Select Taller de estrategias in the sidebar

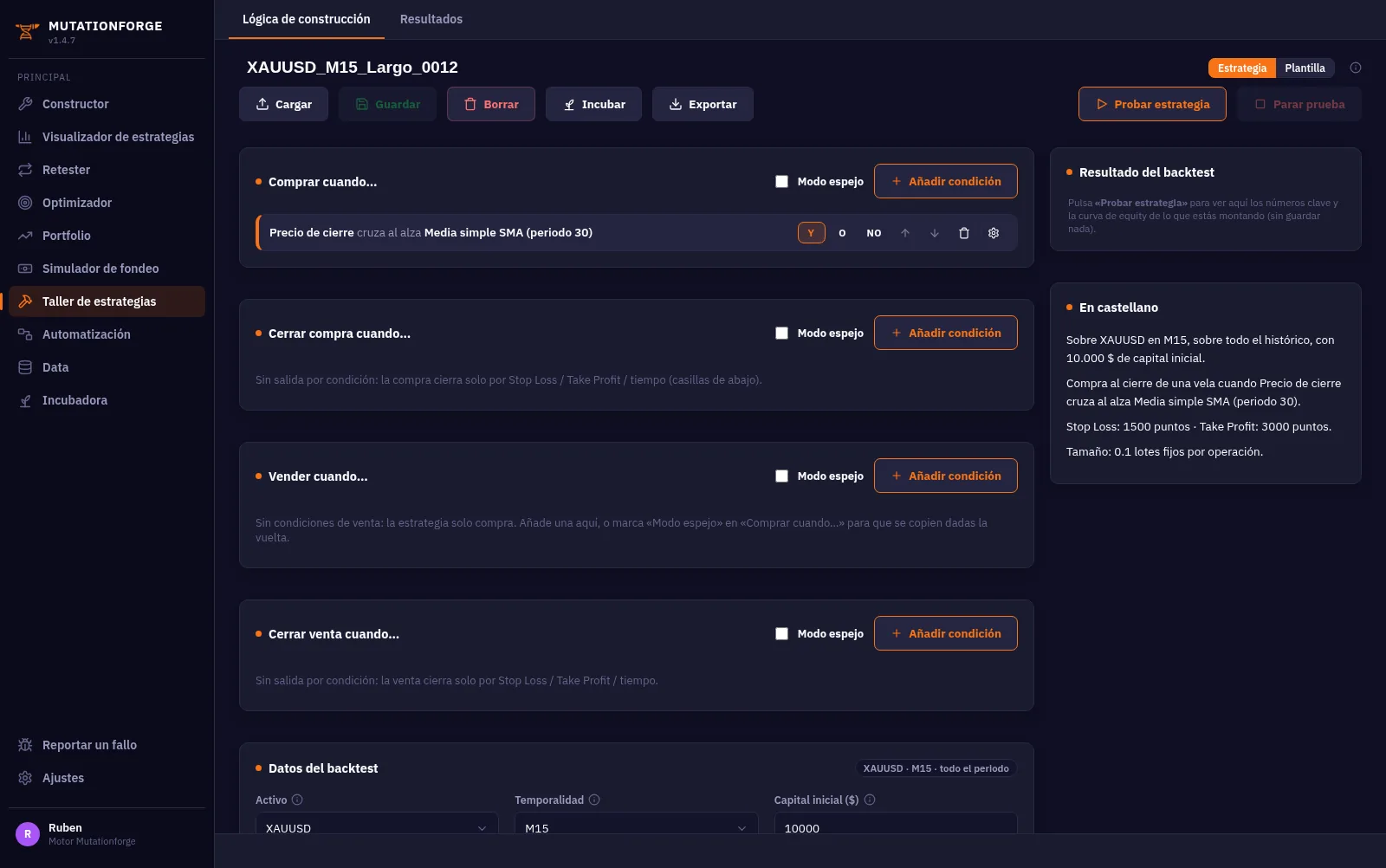tap(107, 301)
